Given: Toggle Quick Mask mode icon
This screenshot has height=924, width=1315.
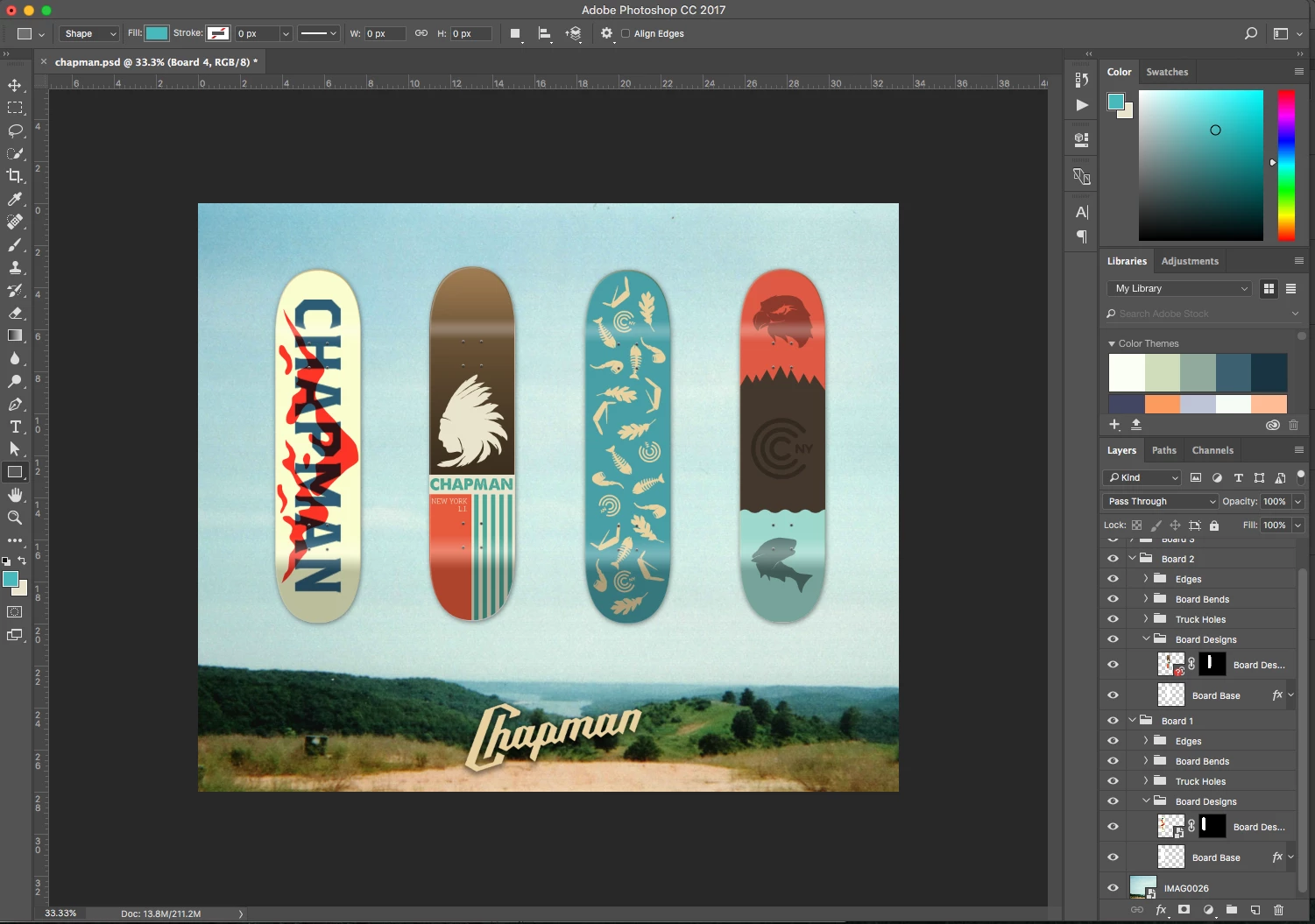Looking at the screenshot, I should pyautogui.click(x=15, y=611).
